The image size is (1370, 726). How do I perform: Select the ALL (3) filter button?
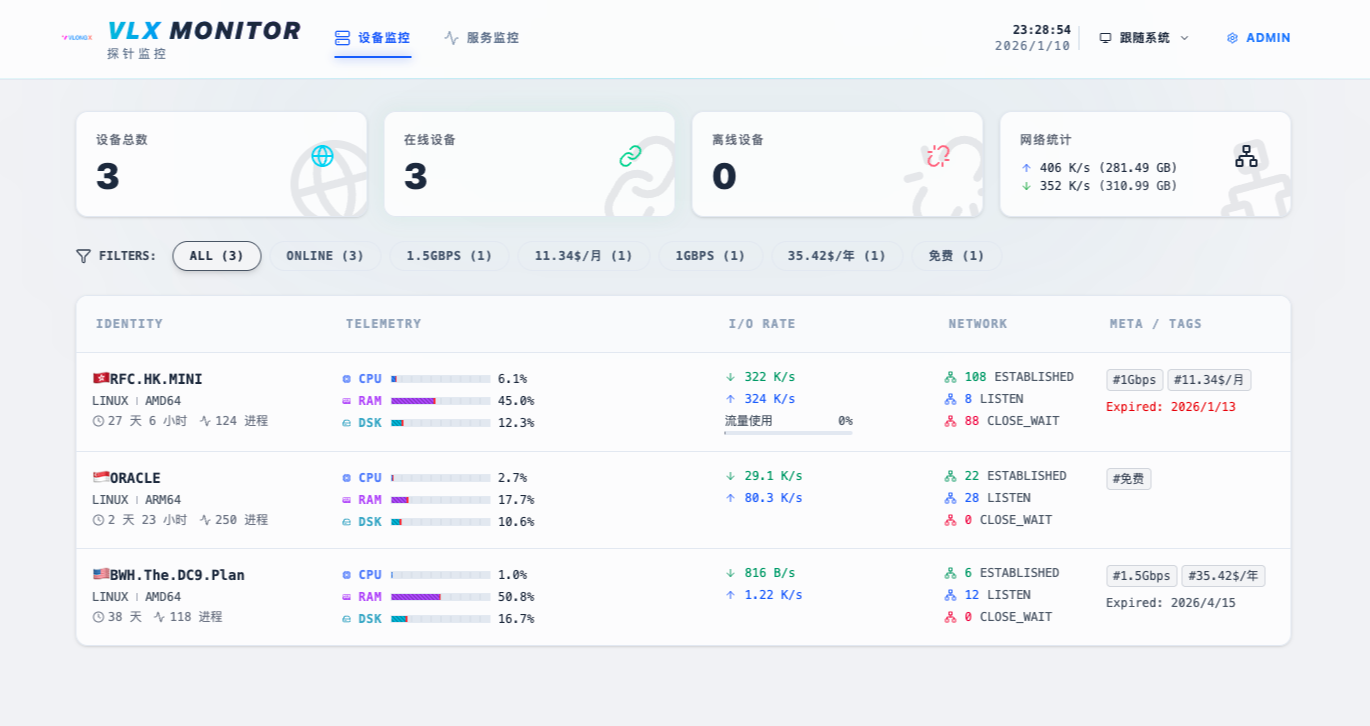coord(216,255)
